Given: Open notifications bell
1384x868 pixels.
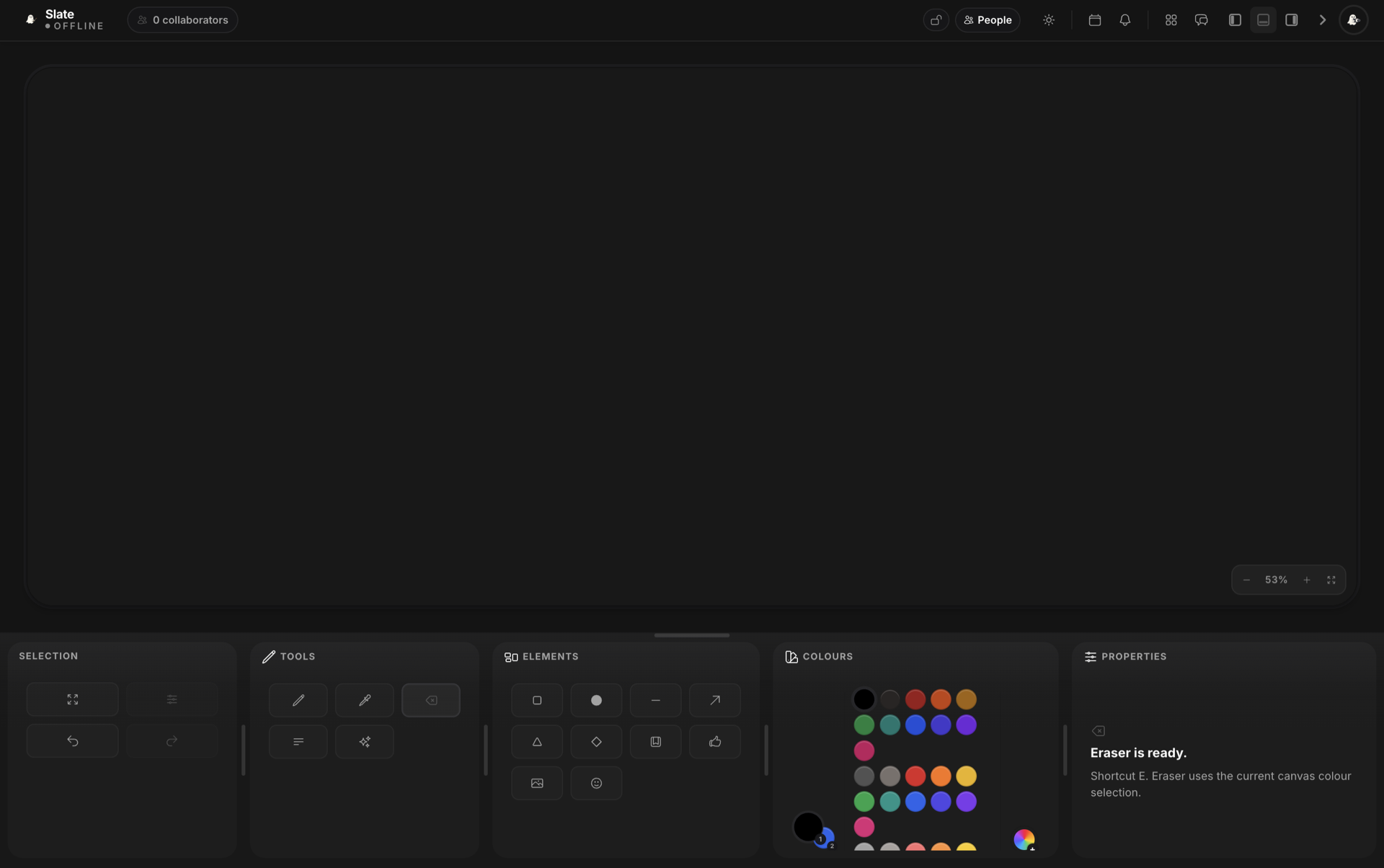Looking at the screenshot, I should click(1124, 20).
